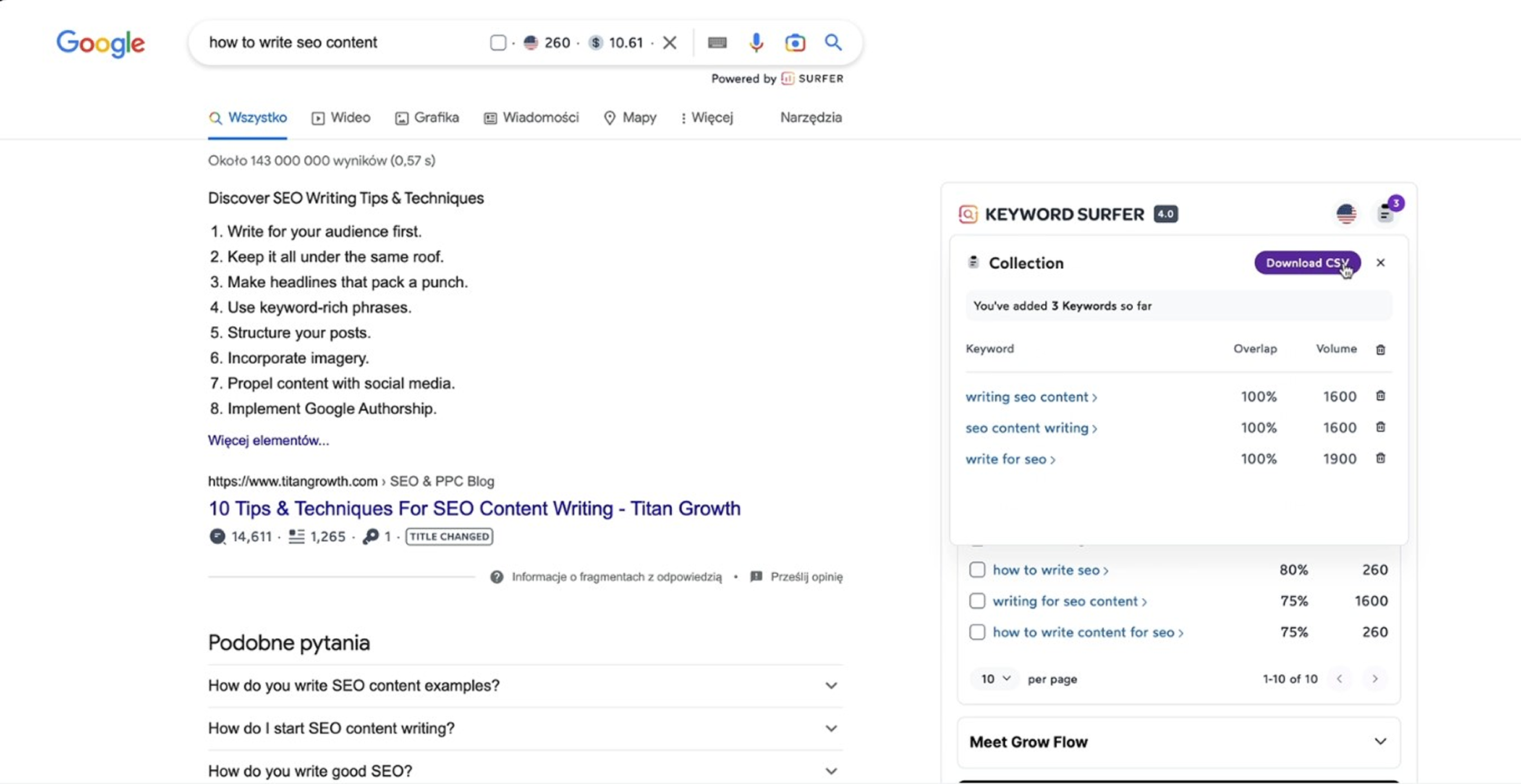
Task: Expand 'How do I start SEO content writing?'
Action: (x=525, y=728)
